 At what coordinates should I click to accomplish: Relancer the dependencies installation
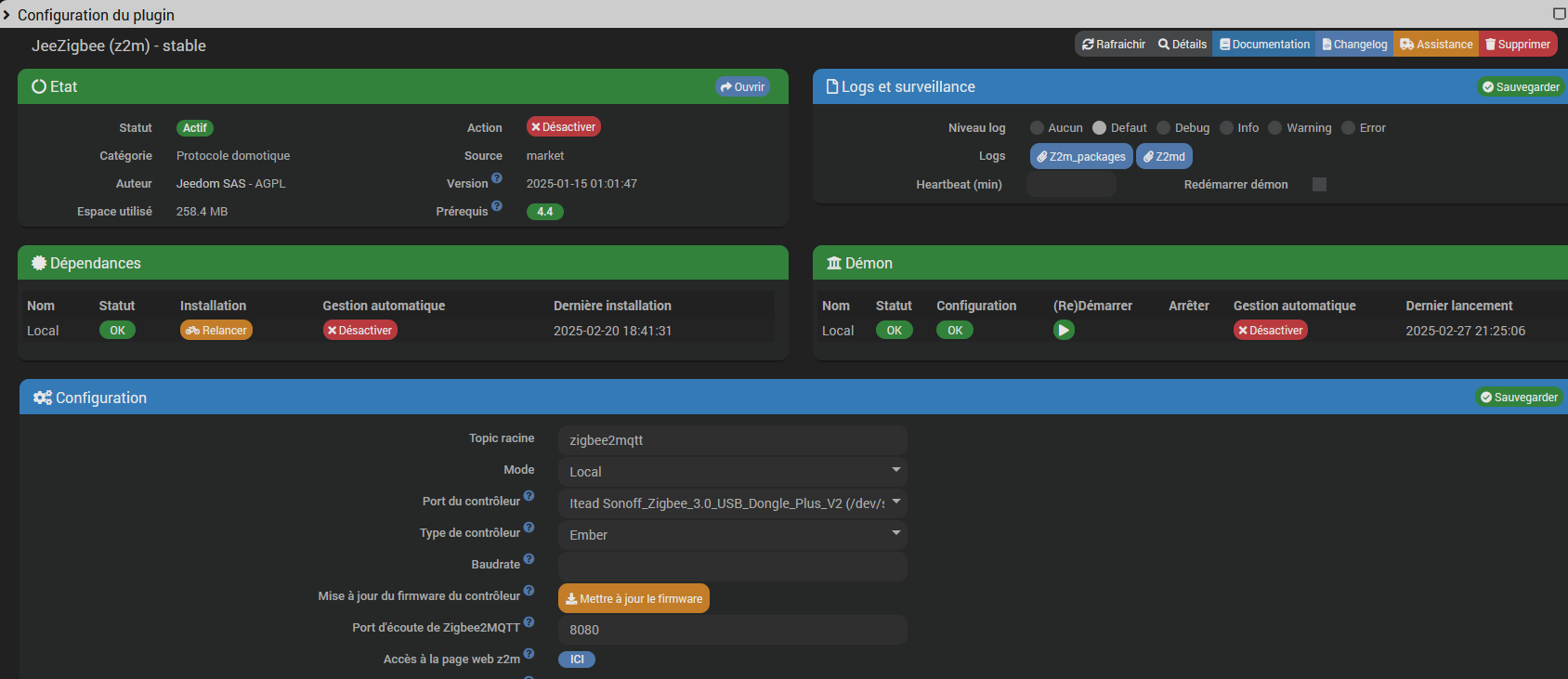click(x=216, y=331)
